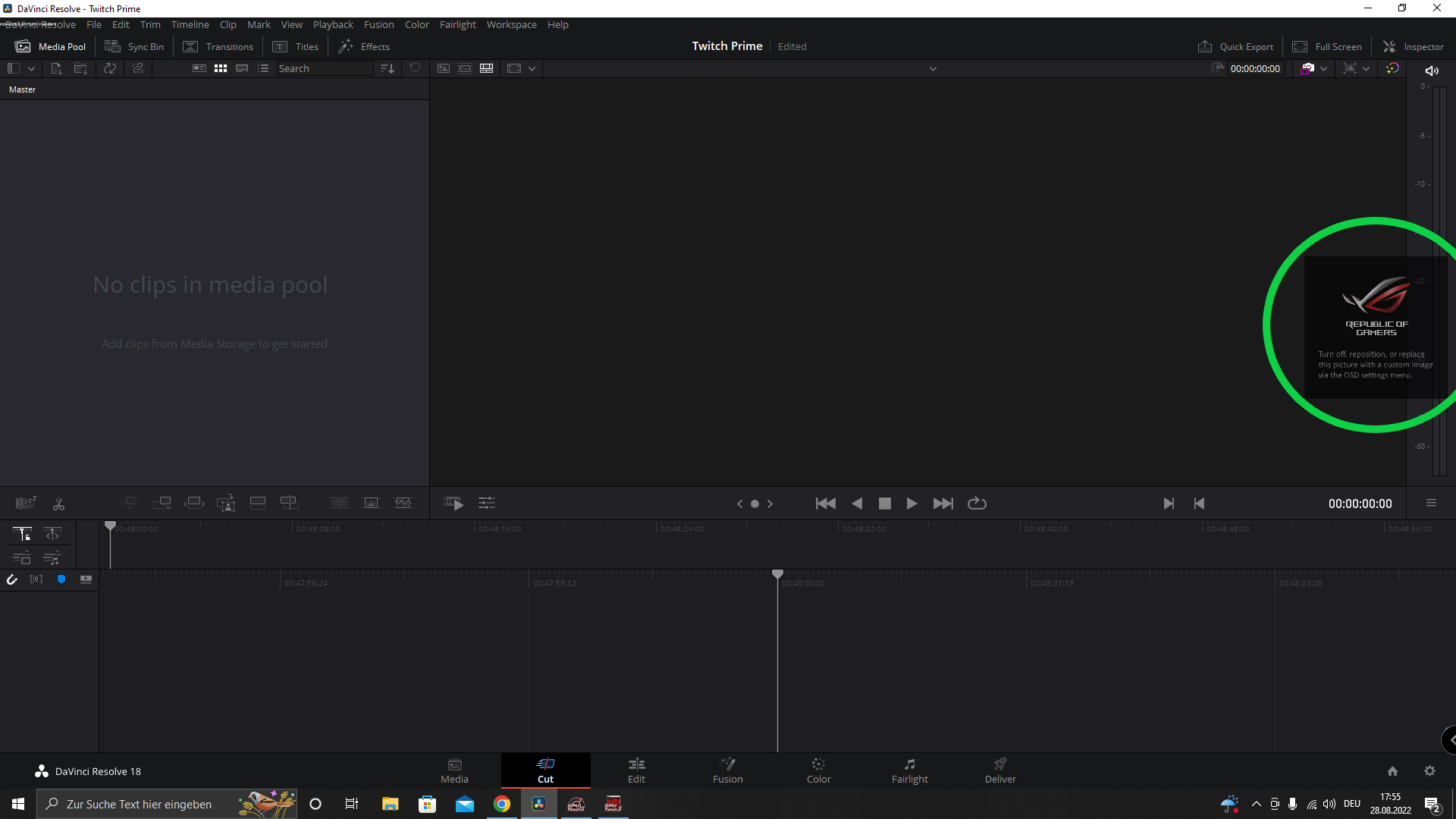This screenshot has width=1456, height=819.
Task: Toggle timeline snapping magnet
Action: point(12,579)
